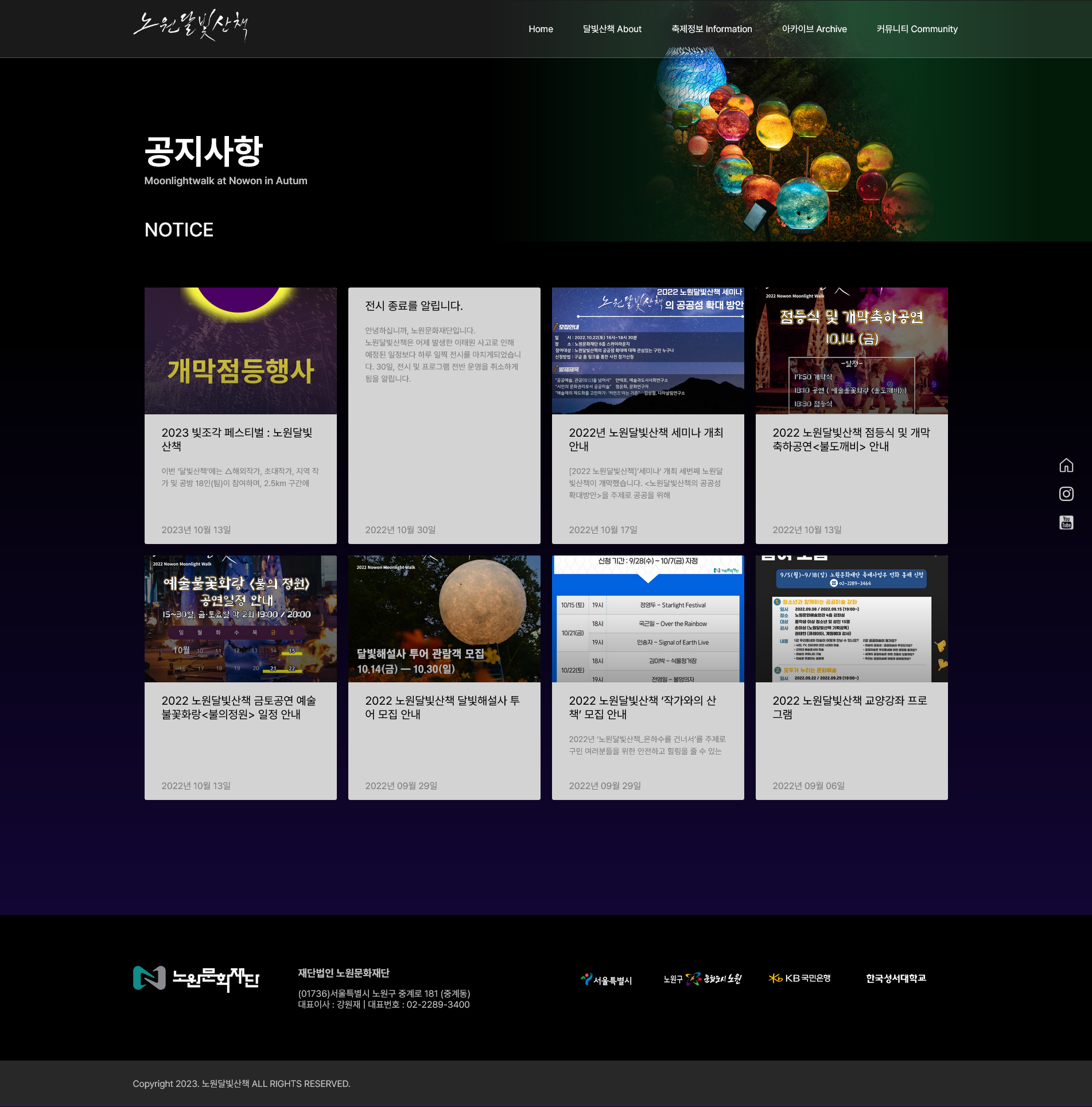Click the date 2022년 10월 30일
1092x1107 pixels.
tap(401, 530)
